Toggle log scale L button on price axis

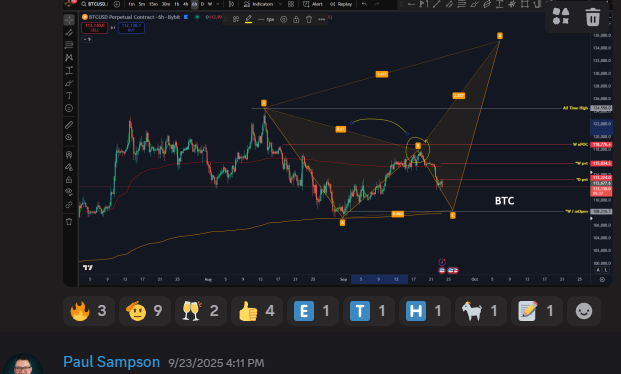pyautogui.click(x=606, y=270)
